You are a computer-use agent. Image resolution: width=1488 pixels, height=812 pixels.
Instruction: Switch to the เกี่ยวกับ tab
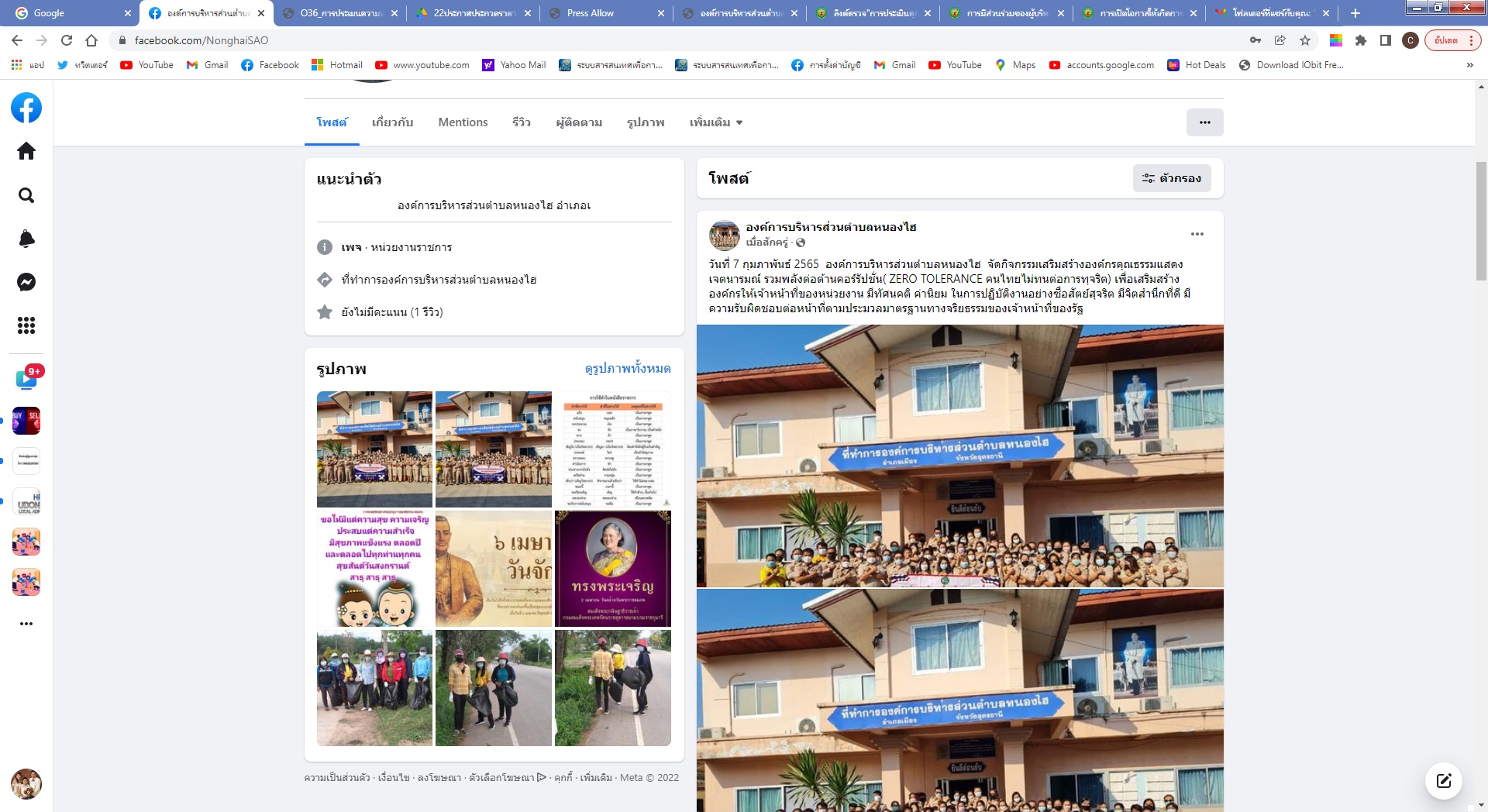(x=392, y=122)
